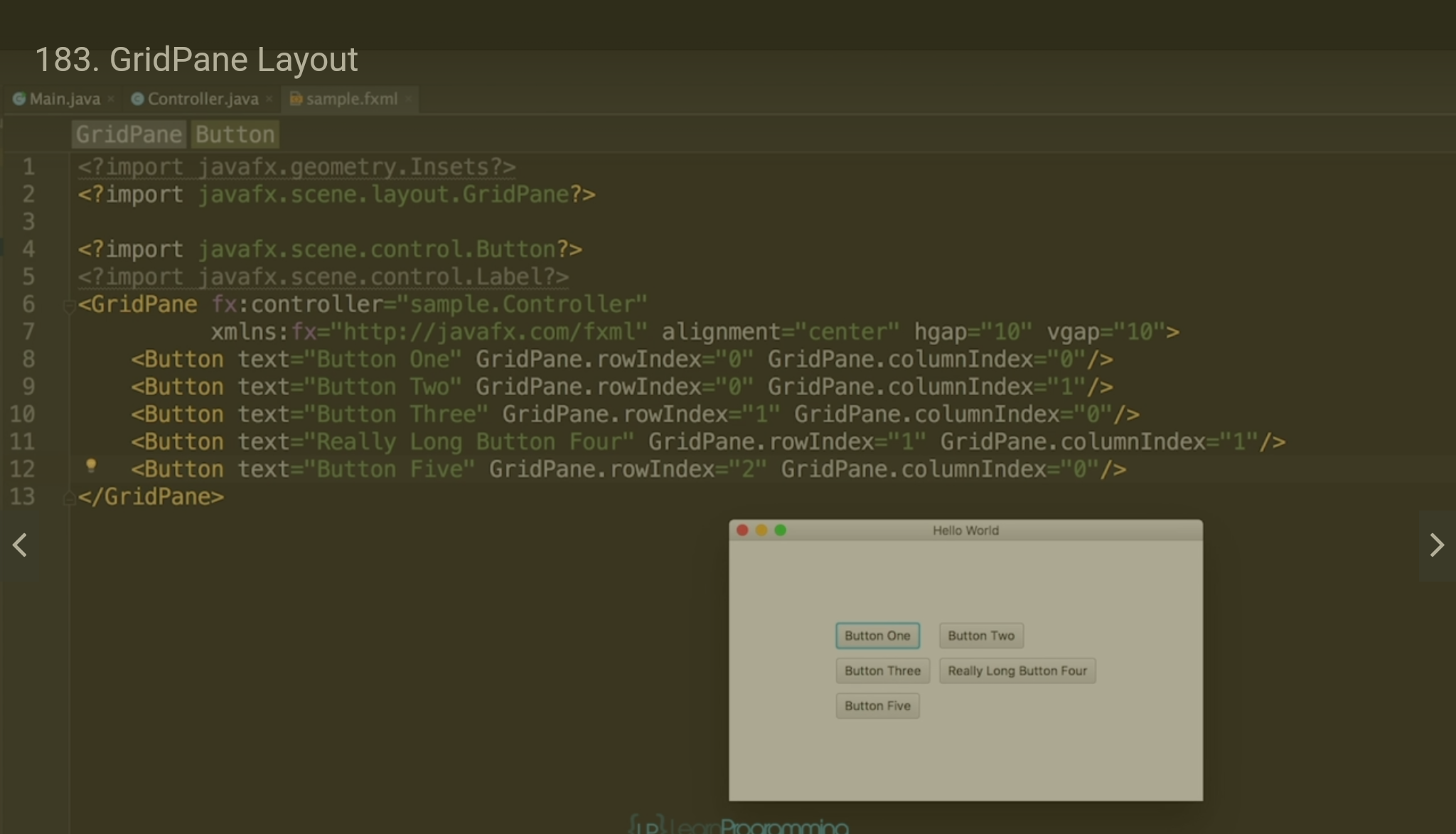1456x834 pixels.
Task: Go to the previous lecture arrow
Action: point(20,545)
